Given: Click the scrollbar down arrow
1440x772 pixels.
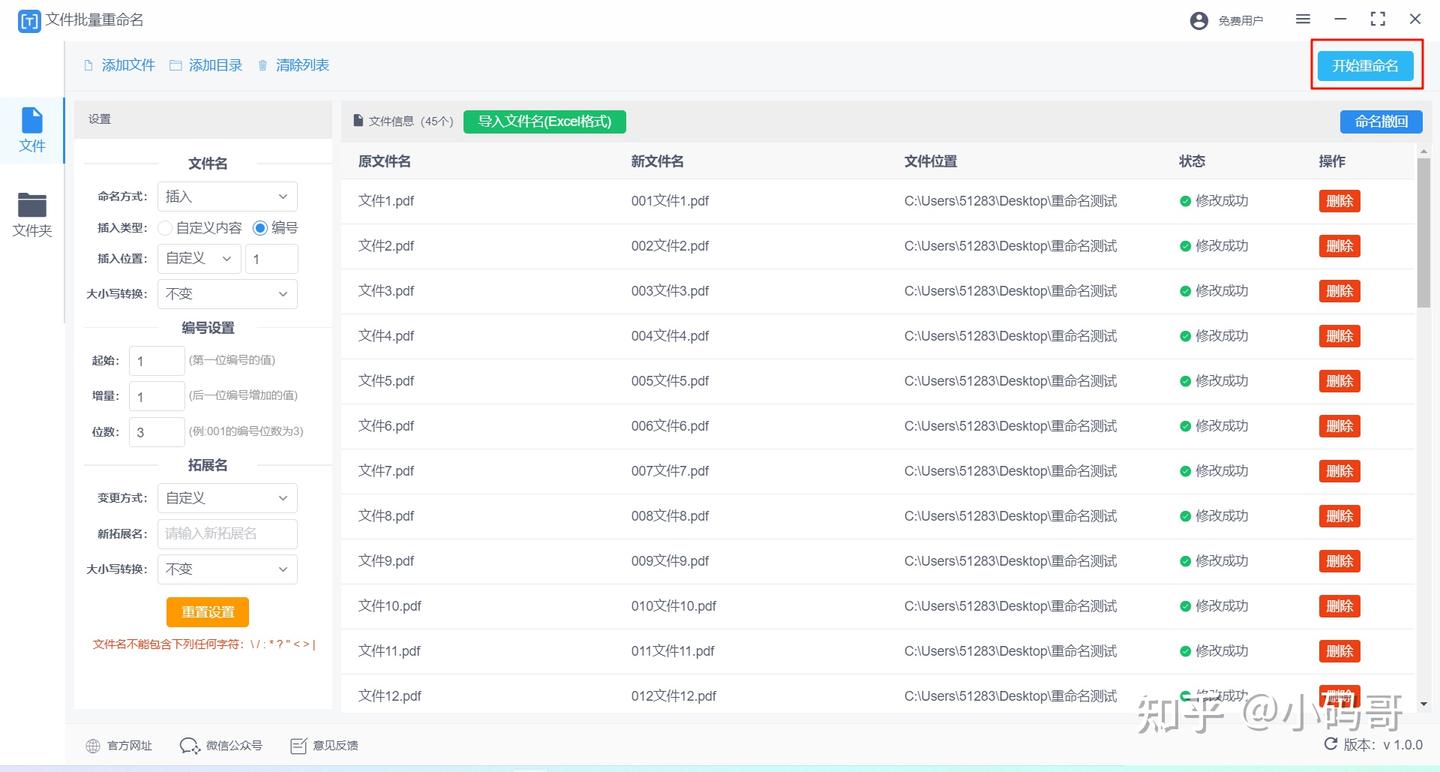Looking at the screenshot, I should point(1424,704).
